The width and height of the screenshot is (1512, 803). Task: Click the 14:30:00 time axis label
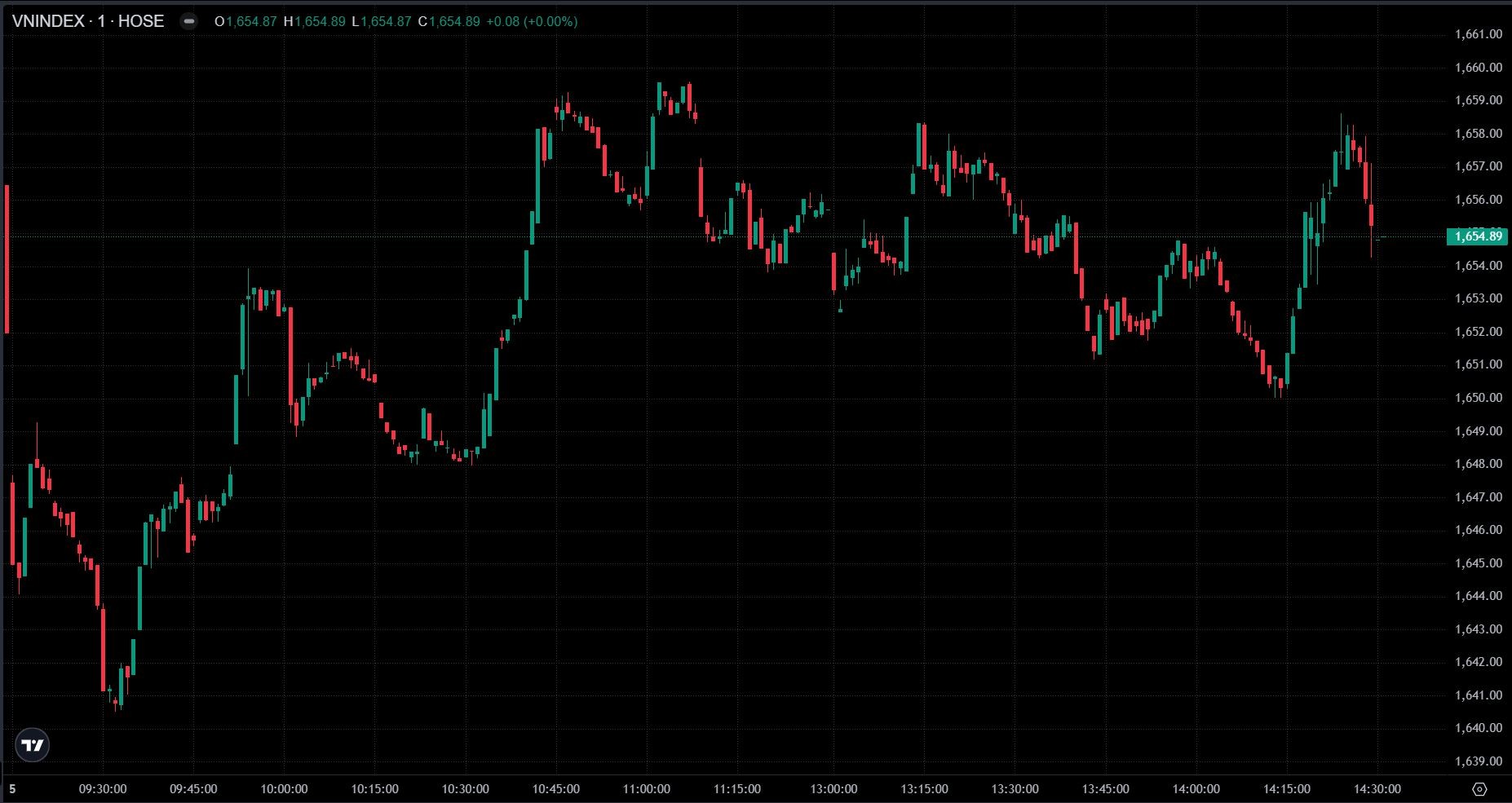pyautogui.click(x=1377, y=789)
